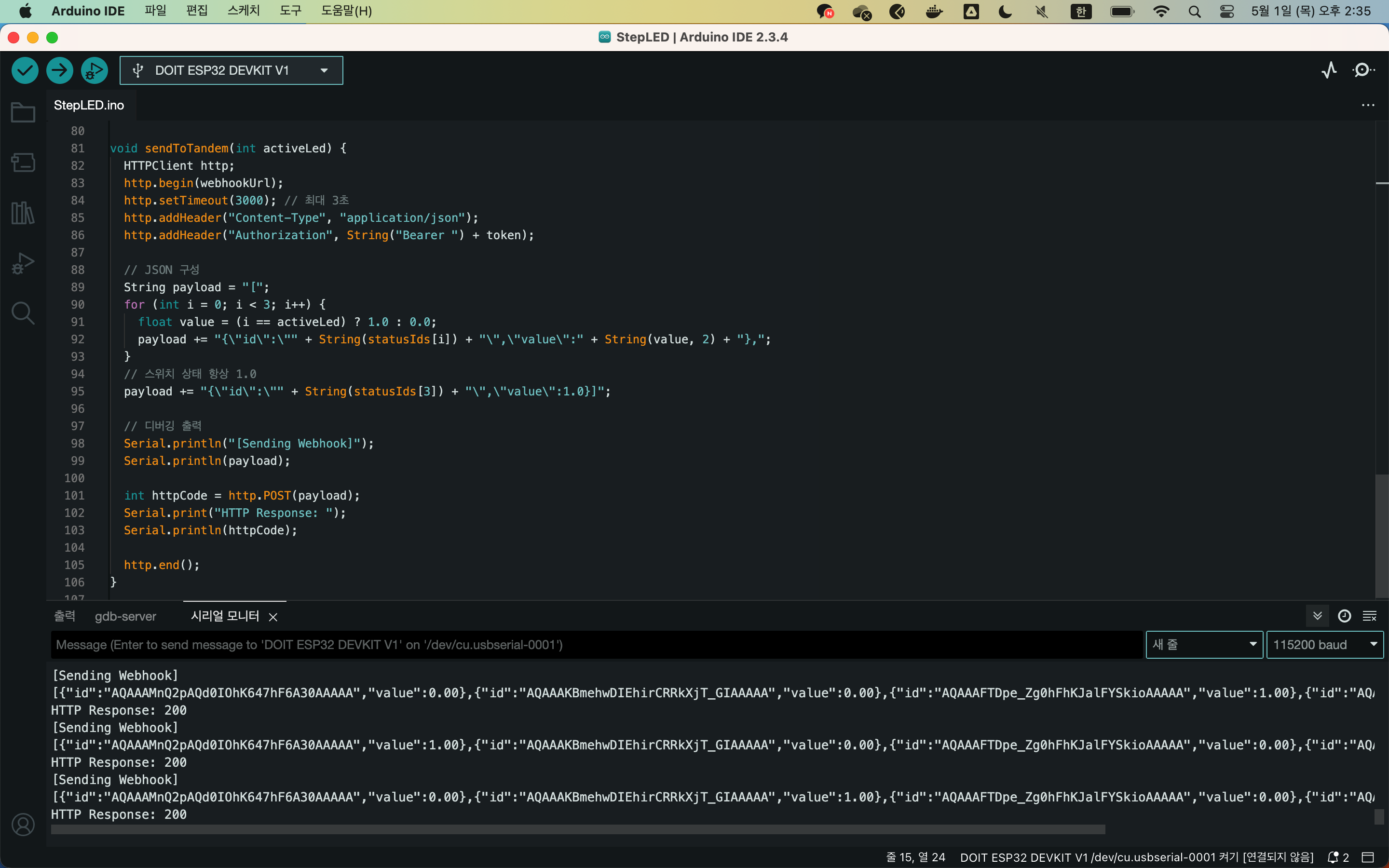This screenshot has width=1389, height=868.
Task: Click the serial output horizontal scrollbar
Action: point(577,829)
